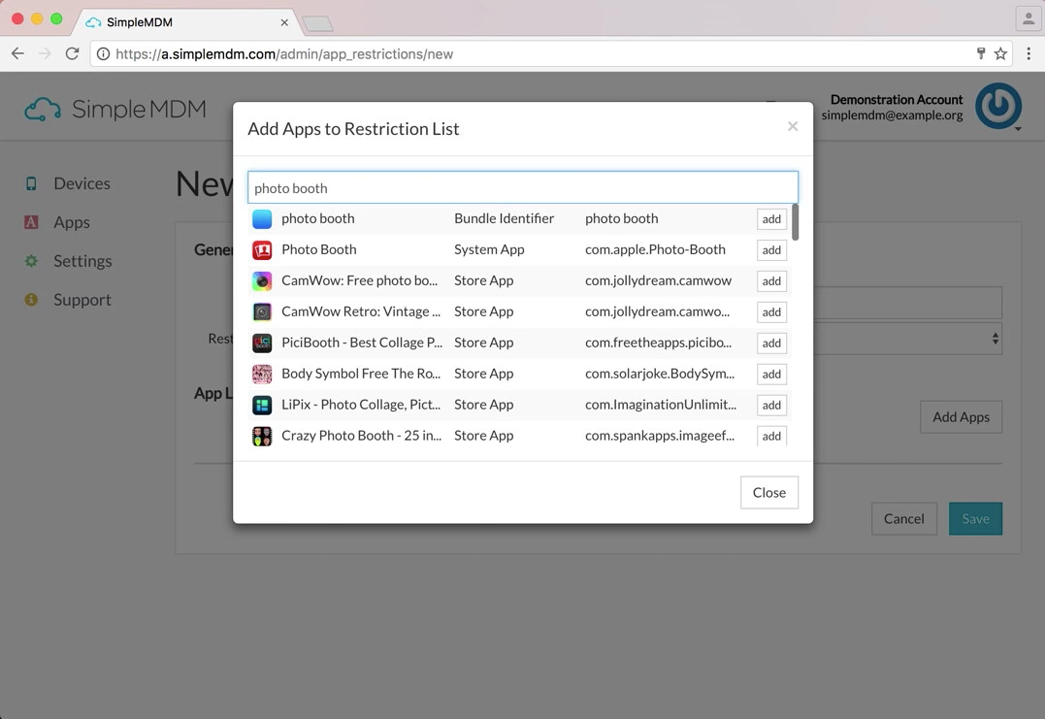Click the Demonstration Account name
This screenshot has height=719, width=1045.
(896, 99)
